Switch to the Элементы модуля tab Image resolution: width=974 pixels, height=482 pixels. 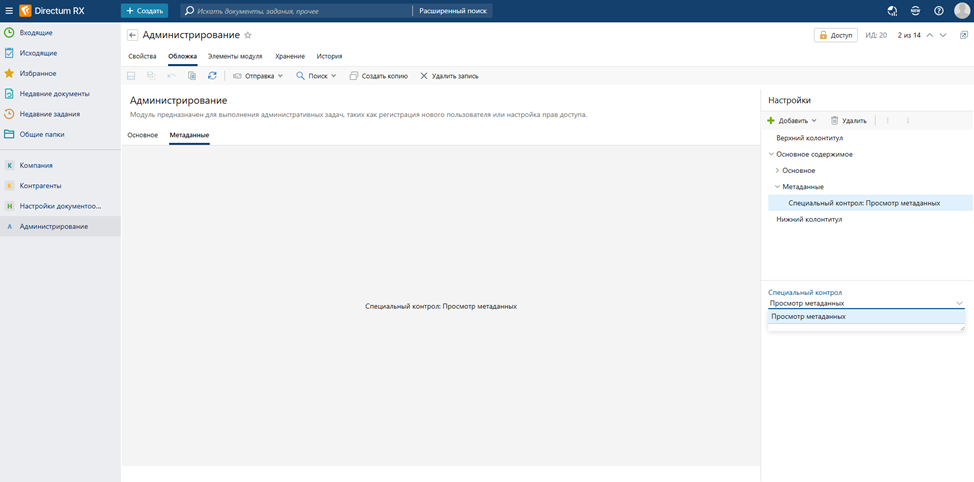(x=235, y=56)
